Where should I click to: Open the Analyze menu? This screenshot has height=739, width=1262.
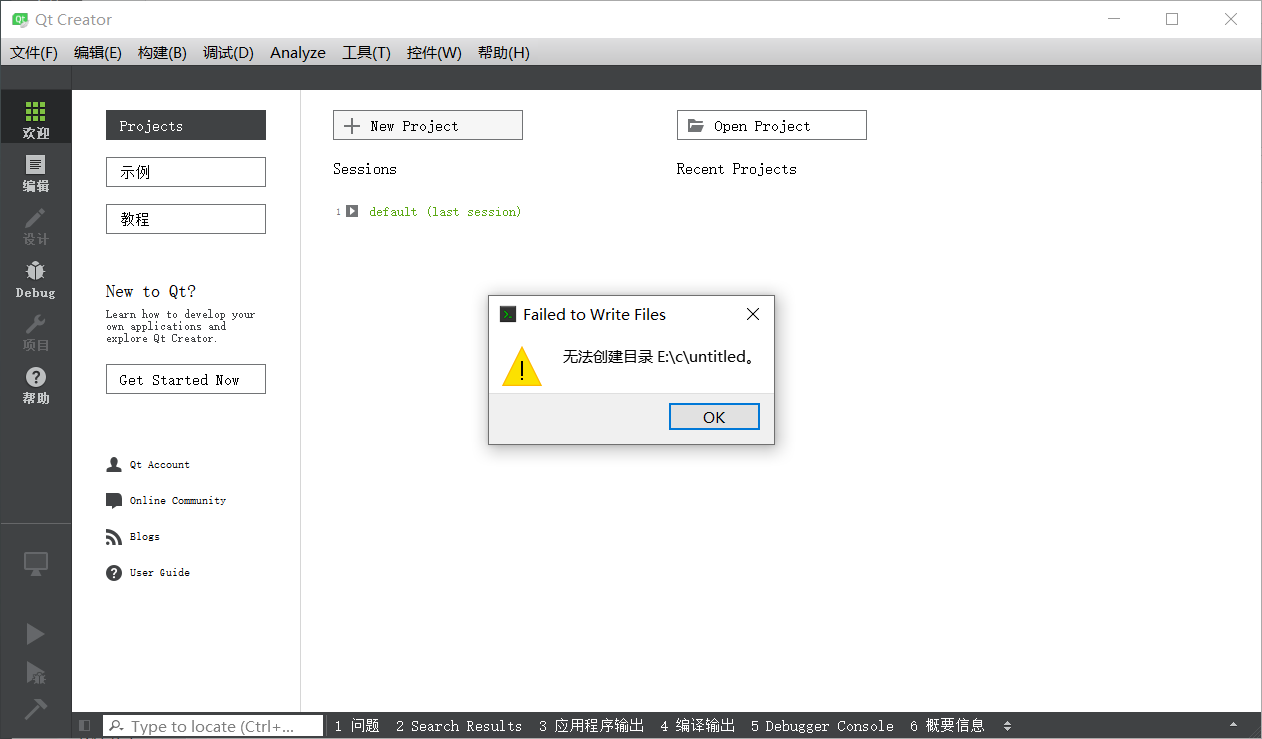point(298,53)
